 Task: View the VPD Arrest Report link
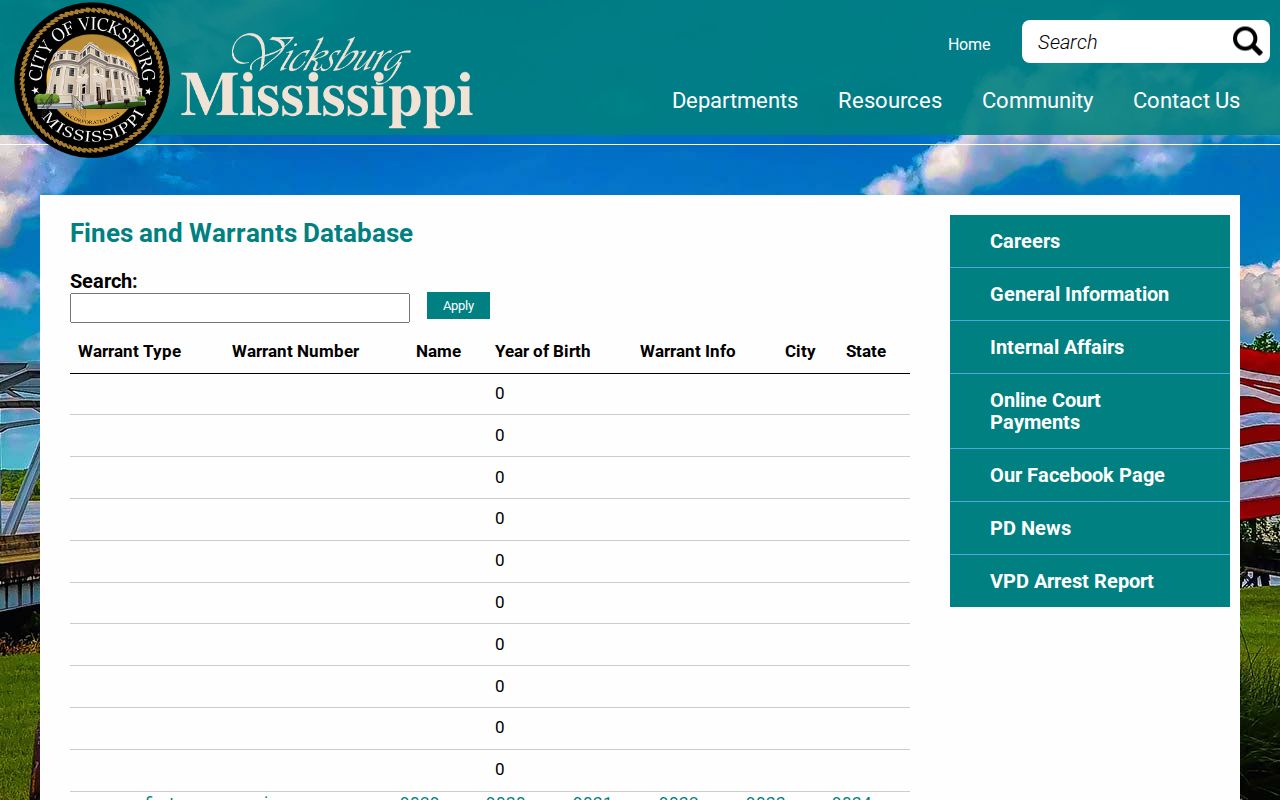point(1090,581)
